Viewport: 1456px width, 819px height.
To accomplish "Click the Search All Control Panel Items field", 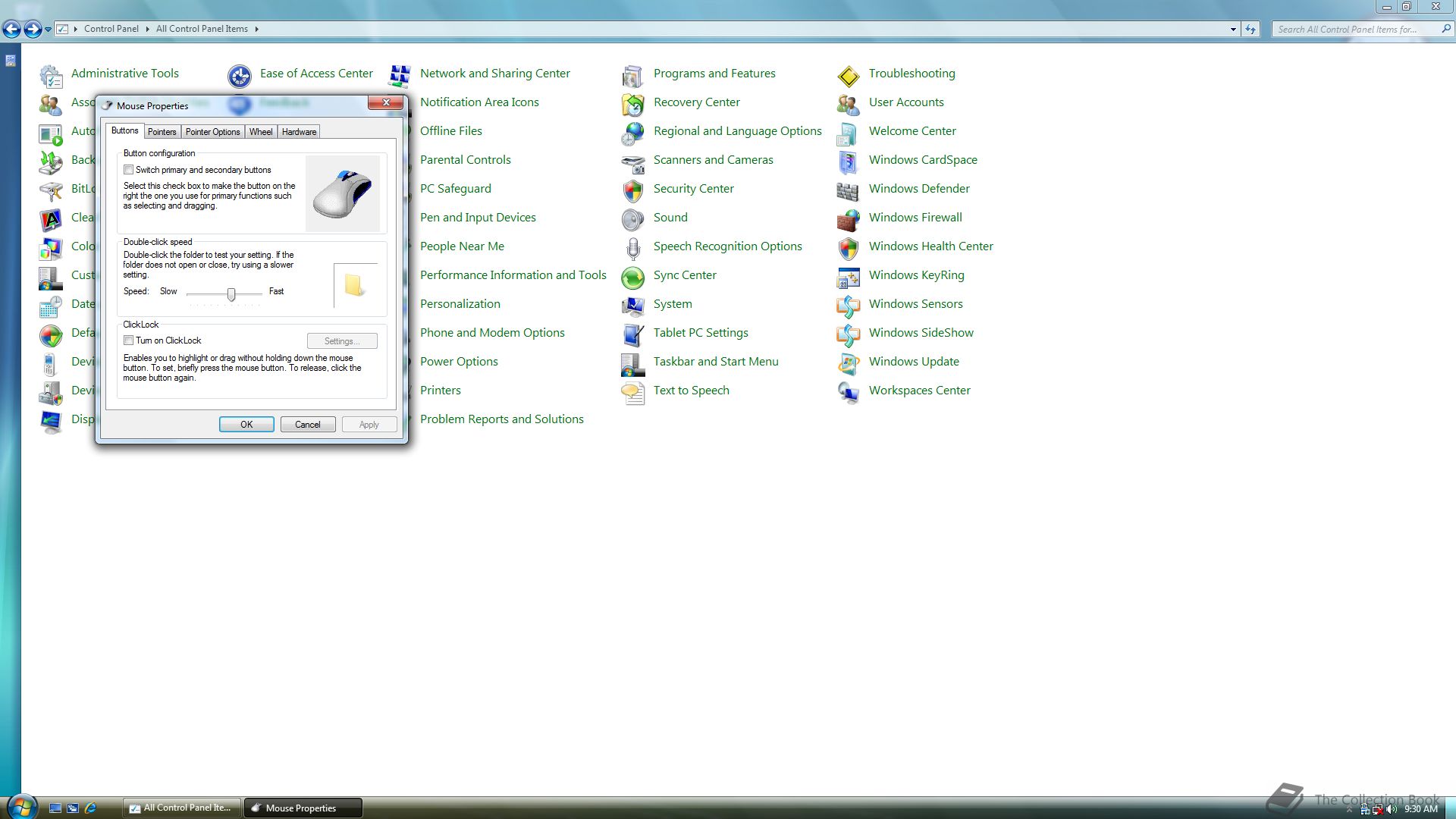I will click(x=1357, y=30).
